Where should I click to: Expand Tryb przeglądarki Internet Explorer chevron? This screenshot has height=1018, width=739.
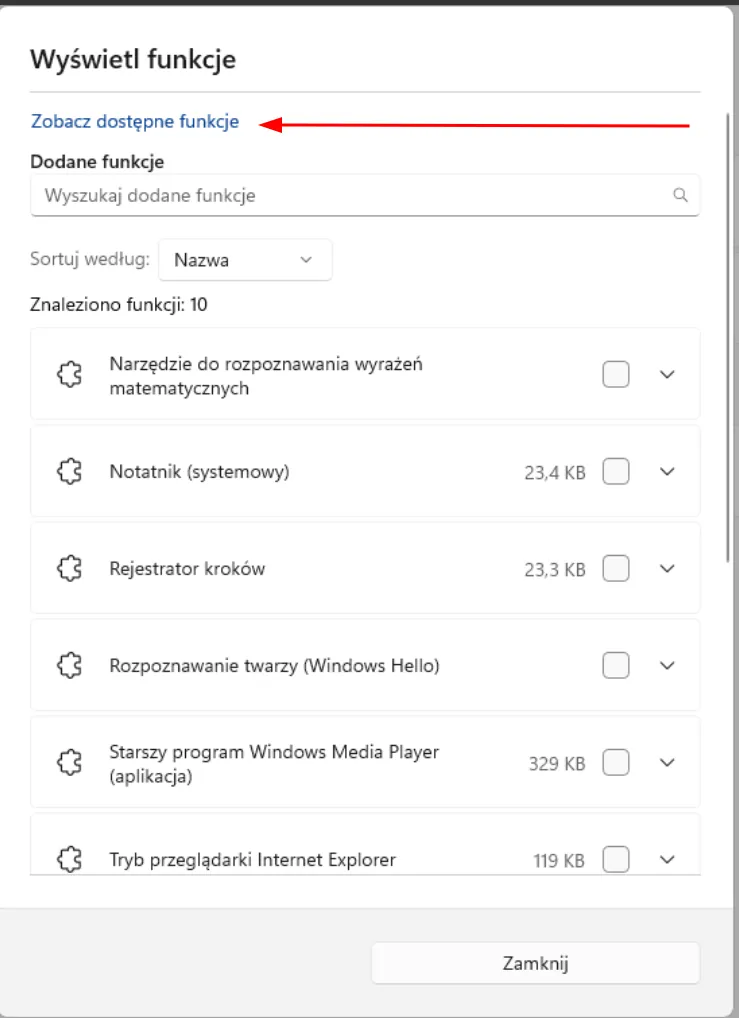click(668, 859)
